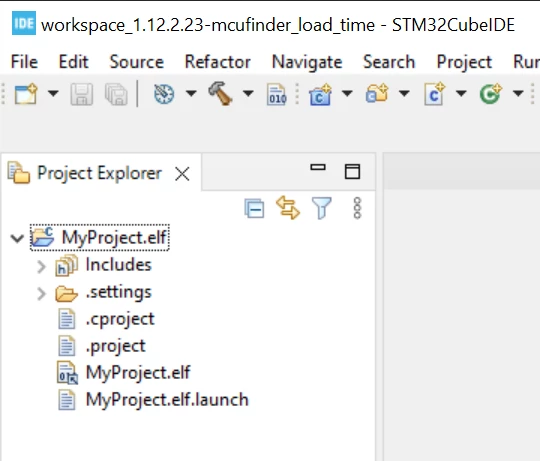Open the Project menu
Screen dimensions: 540x461
(464, 63)
